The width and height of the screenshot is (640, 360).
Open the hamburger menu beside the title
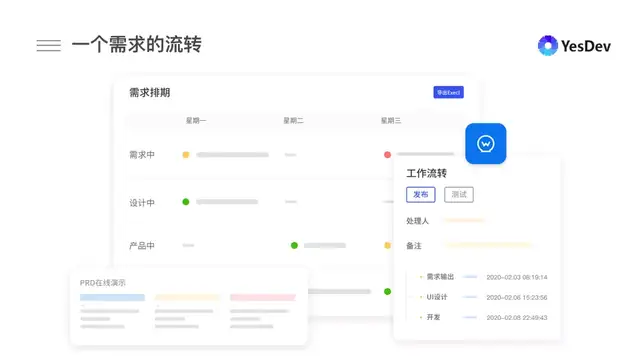point(49,45)
